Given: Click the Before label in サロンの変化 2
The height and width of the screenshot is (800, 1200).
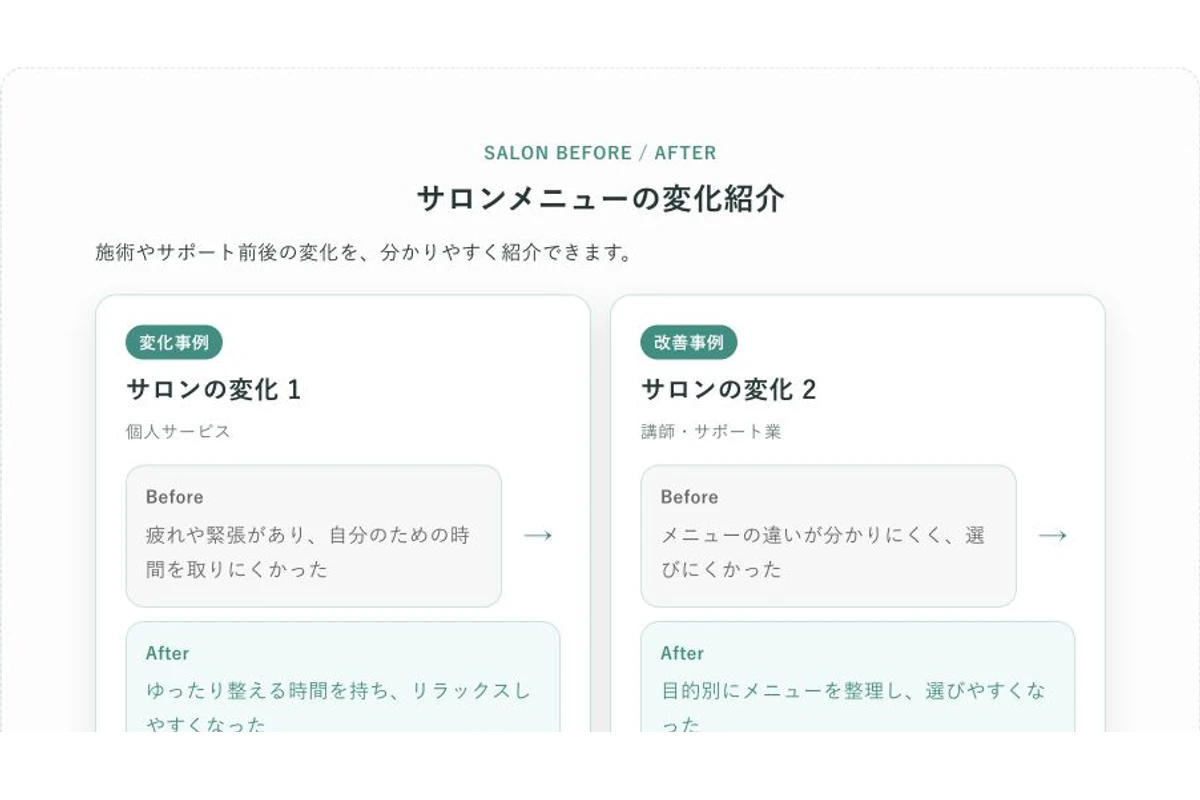Looking at the screenshot, I should coord(689,497).
